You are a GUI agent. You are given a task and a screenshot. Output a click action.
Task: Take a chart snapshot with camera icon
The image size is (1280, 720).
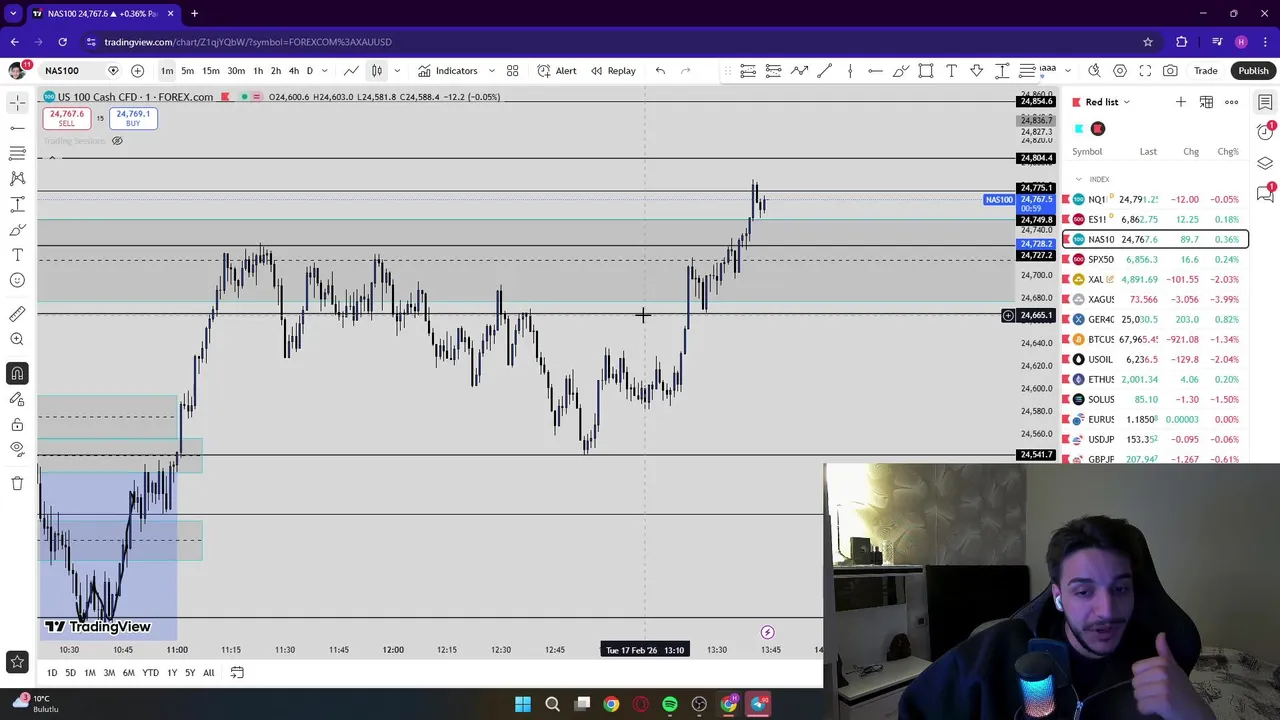[x=1170, y=71]
